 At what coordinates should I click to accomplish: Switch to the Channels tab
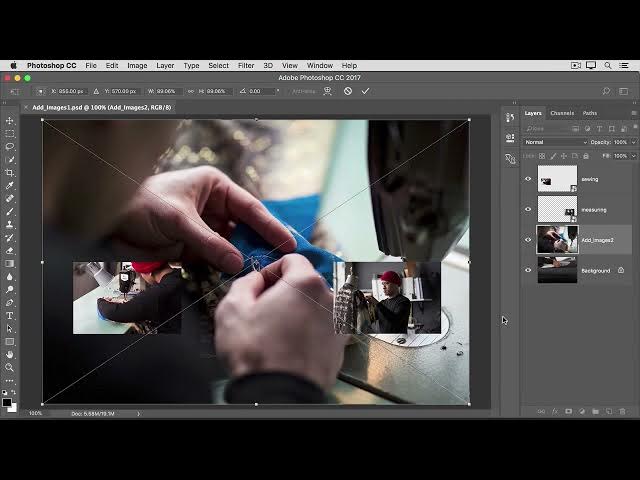562,113
